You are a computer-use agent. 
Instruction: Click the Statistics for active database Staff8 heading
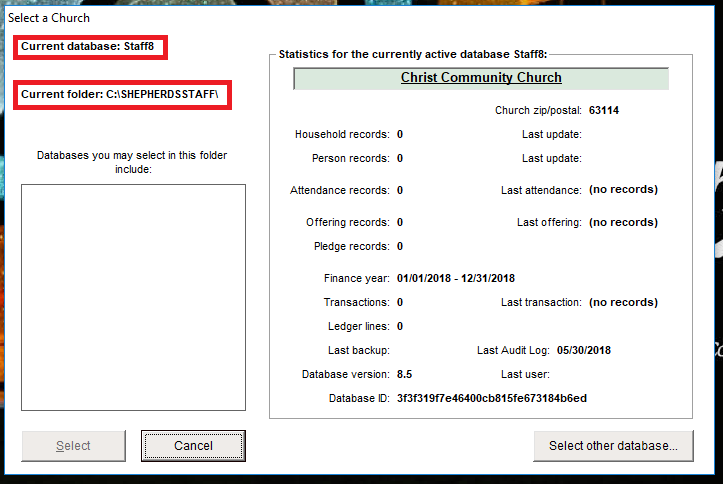coord(413,54)
